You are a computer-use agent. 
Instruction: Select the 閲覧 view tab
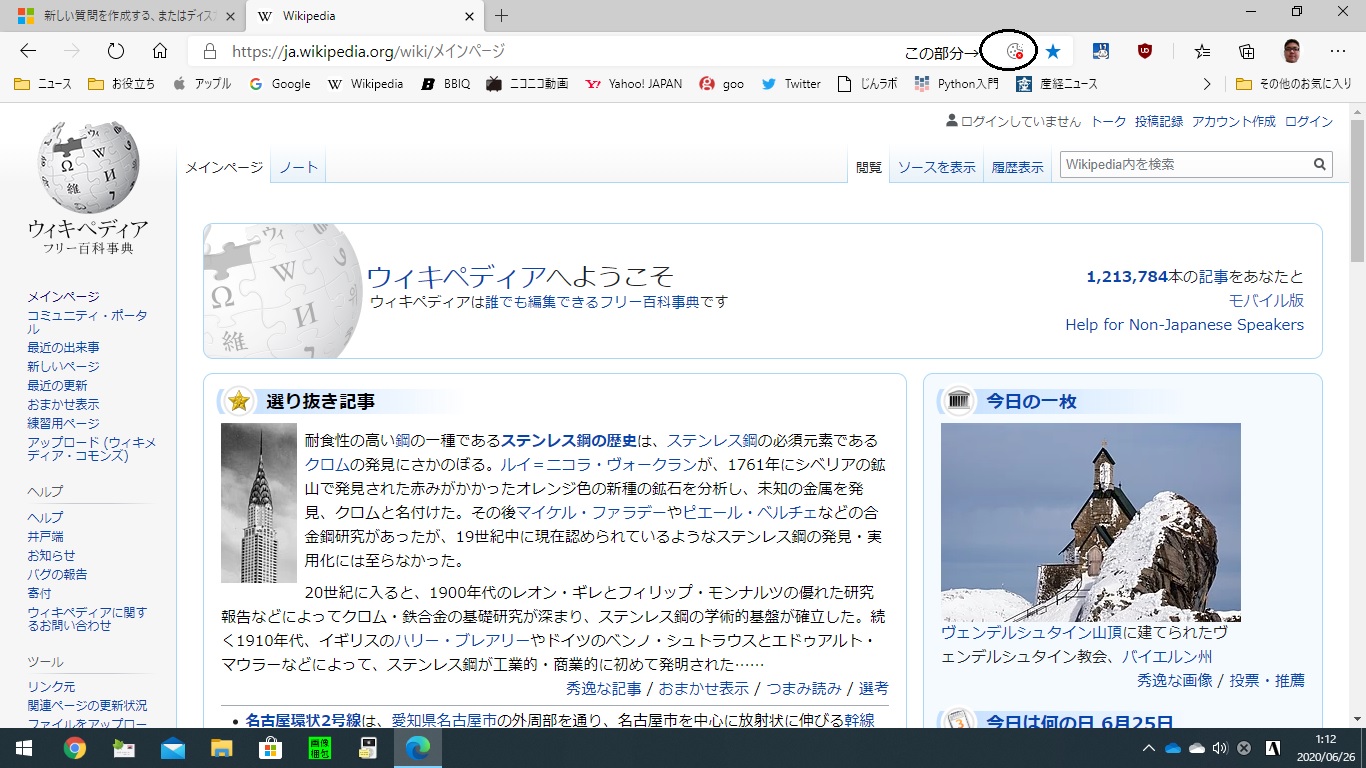pyautogui.click(x=869, y=167)
